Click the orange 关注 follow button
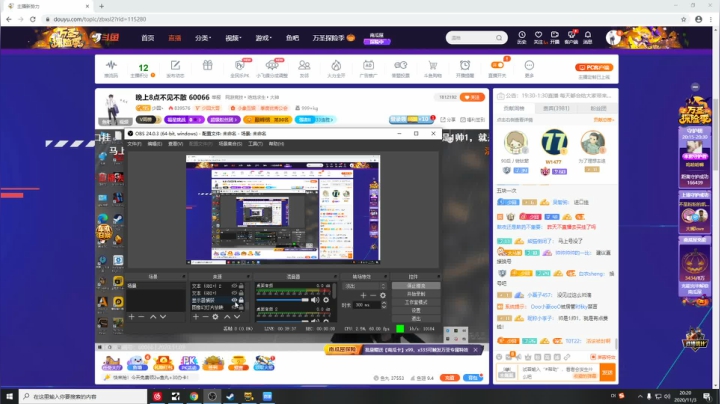Viewport: 720px width, 404px height. (x=472, y=97)
